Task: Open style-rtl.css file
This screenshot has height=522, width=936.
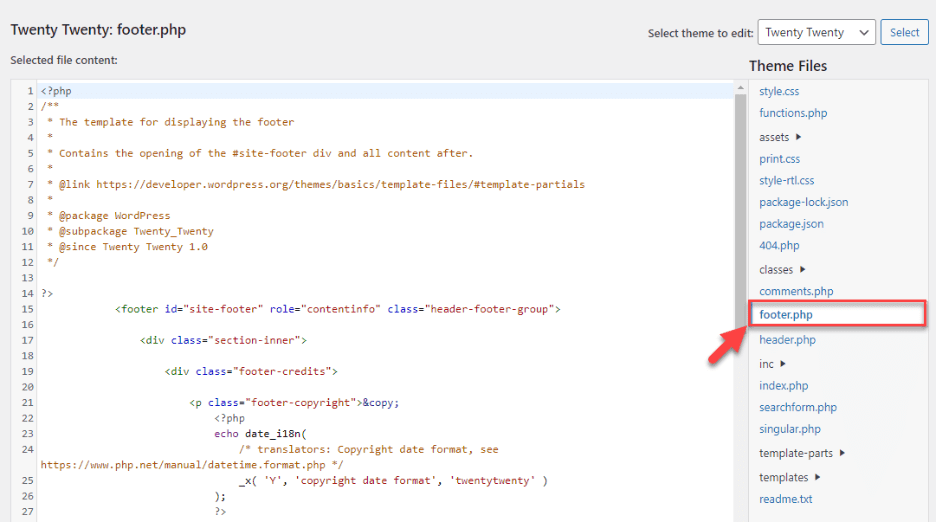Action: click(786, 181)
